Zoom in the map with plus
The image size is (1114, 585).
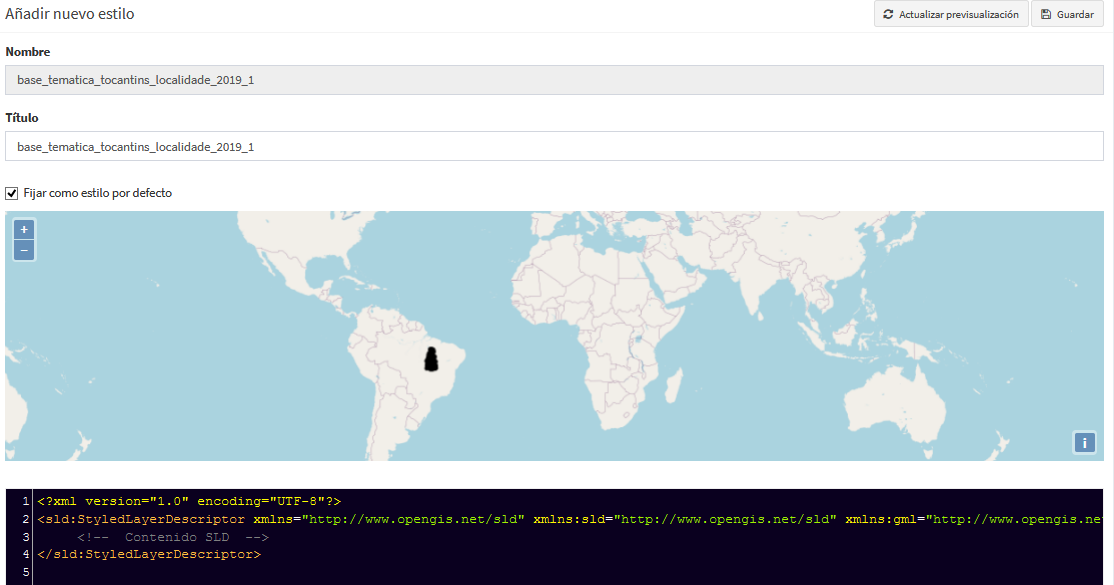[x=24, y=230]
